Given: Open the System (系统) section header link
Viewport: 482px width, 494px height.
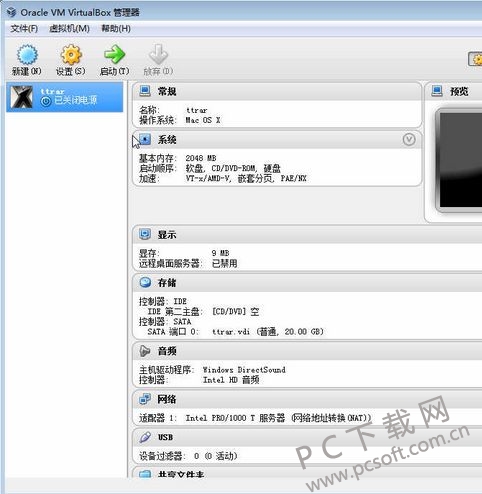Looking at the screenshot, I should pos(167,140).
